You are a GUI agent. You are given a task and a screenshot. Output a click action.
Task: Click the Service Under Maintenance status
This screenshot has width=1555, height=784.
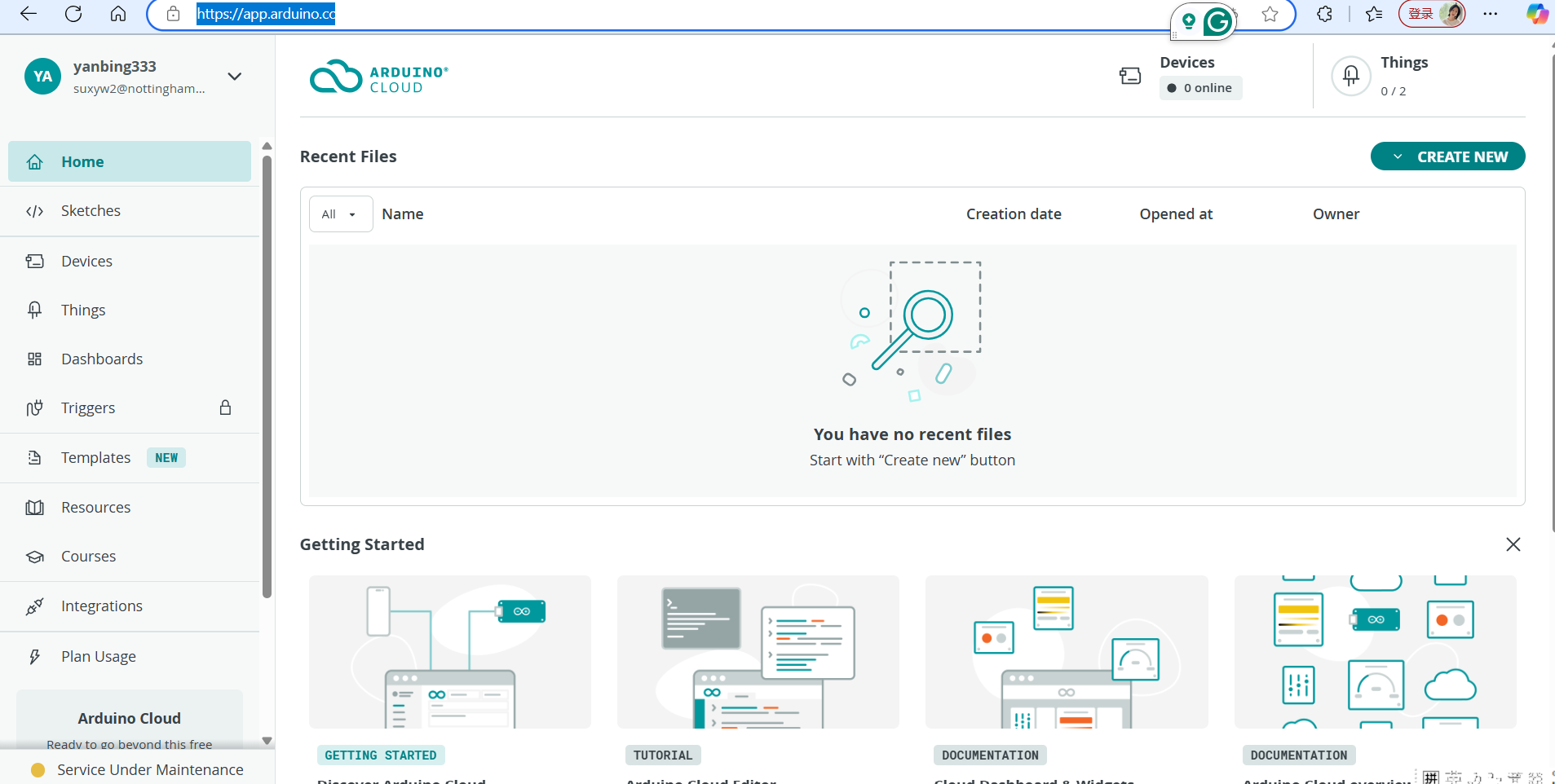coord(137,769)
